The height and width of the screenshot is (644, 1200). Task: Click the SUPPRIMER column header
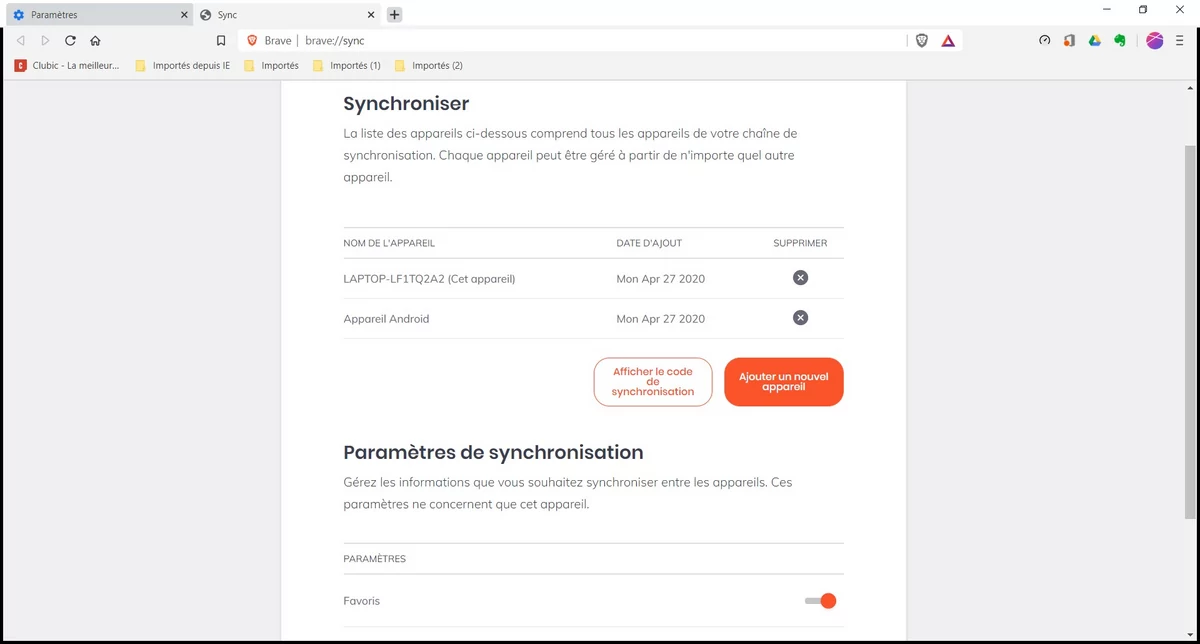point(800,243)
